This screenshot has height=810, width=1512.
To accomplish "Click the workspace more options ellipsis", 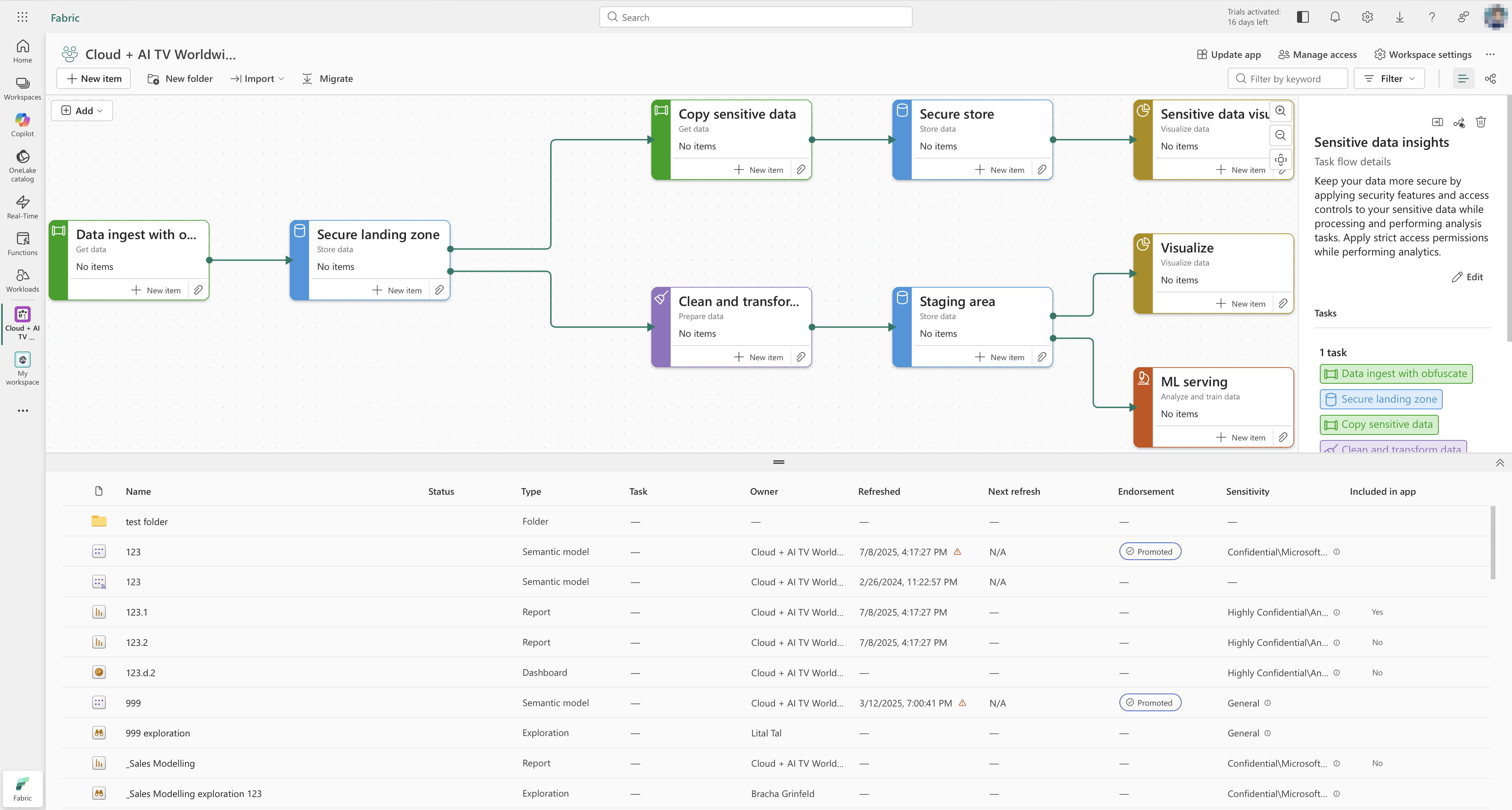I will pos(1490,54).
